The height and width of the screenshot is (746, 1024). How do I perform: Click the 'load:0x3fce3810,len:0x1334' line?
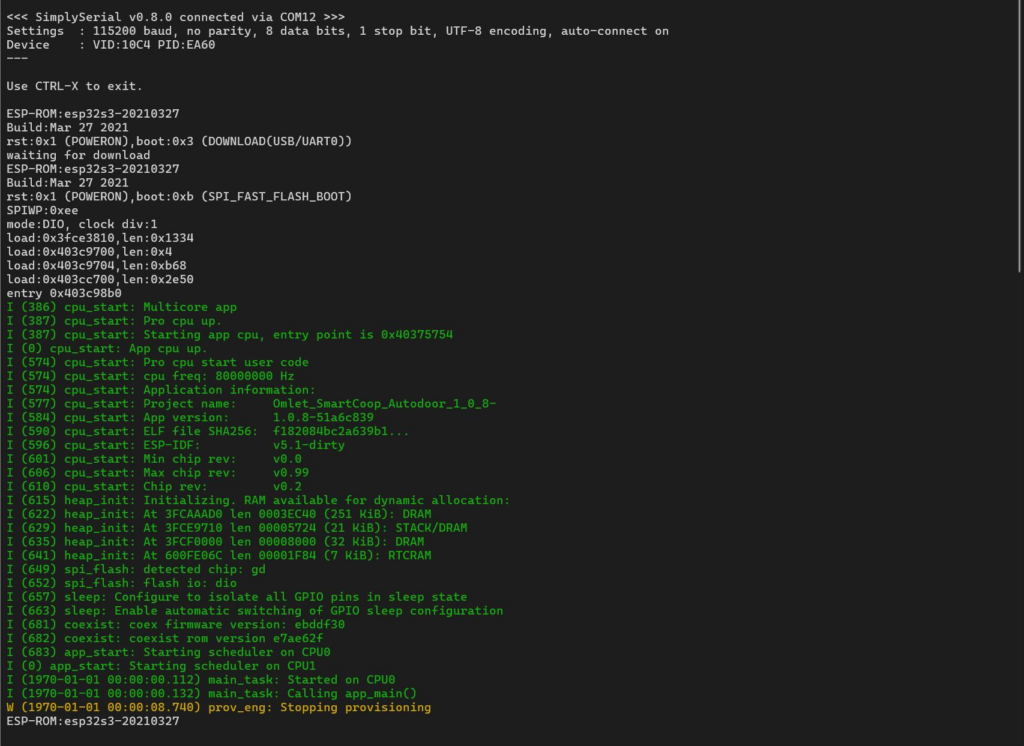click(x=100, y=238)
